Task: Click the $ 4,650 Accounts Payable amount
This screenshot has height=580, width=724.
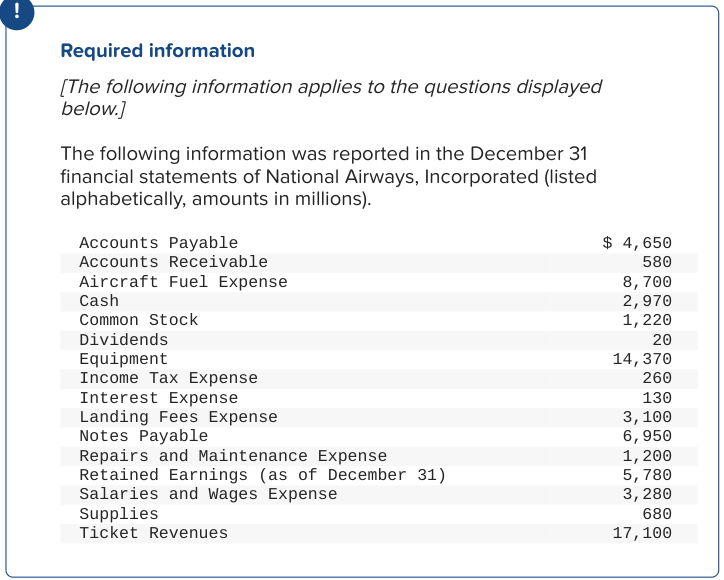Action: (637, 243)
